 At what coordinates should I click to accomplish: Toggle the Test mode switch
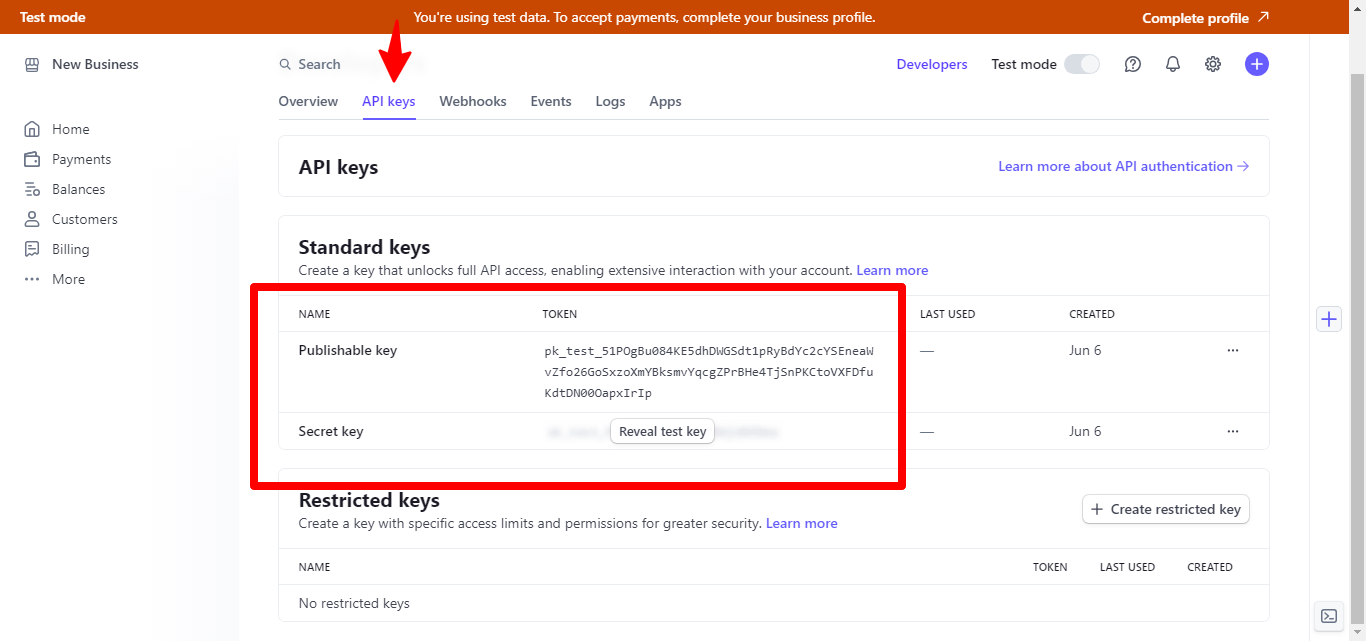[x=1081, y=64]
